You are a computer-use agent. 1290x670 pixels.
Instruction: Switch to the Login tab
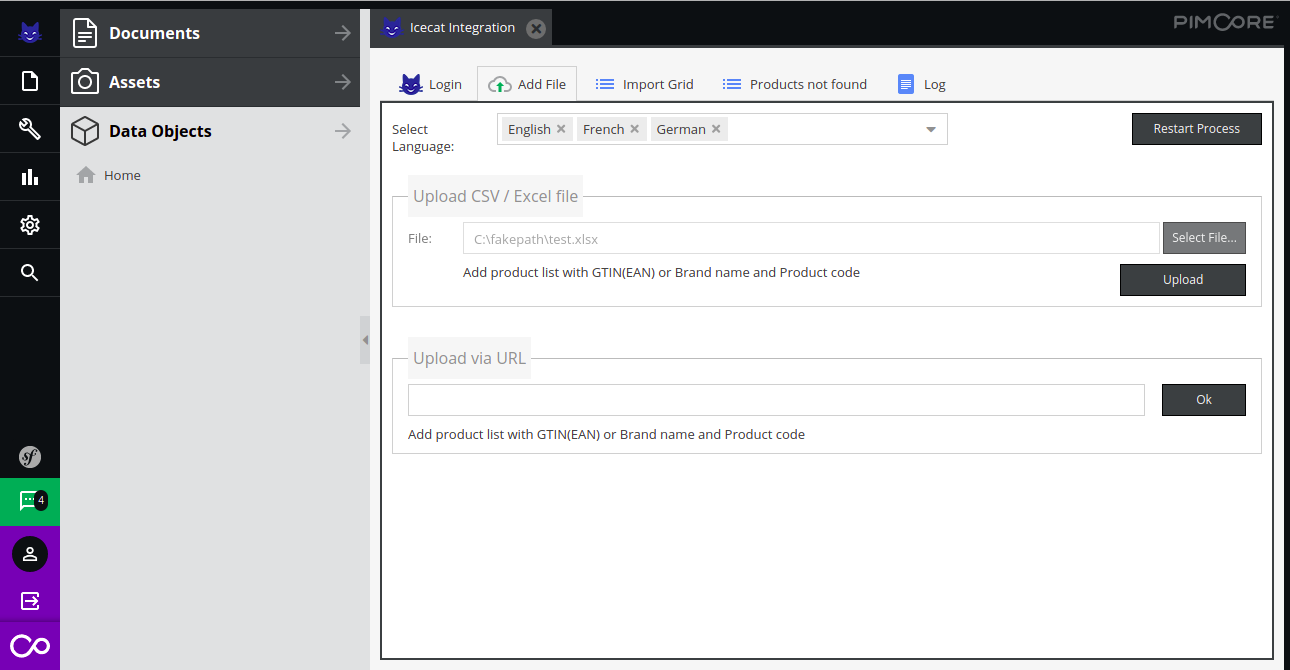[x=430, y=84]
